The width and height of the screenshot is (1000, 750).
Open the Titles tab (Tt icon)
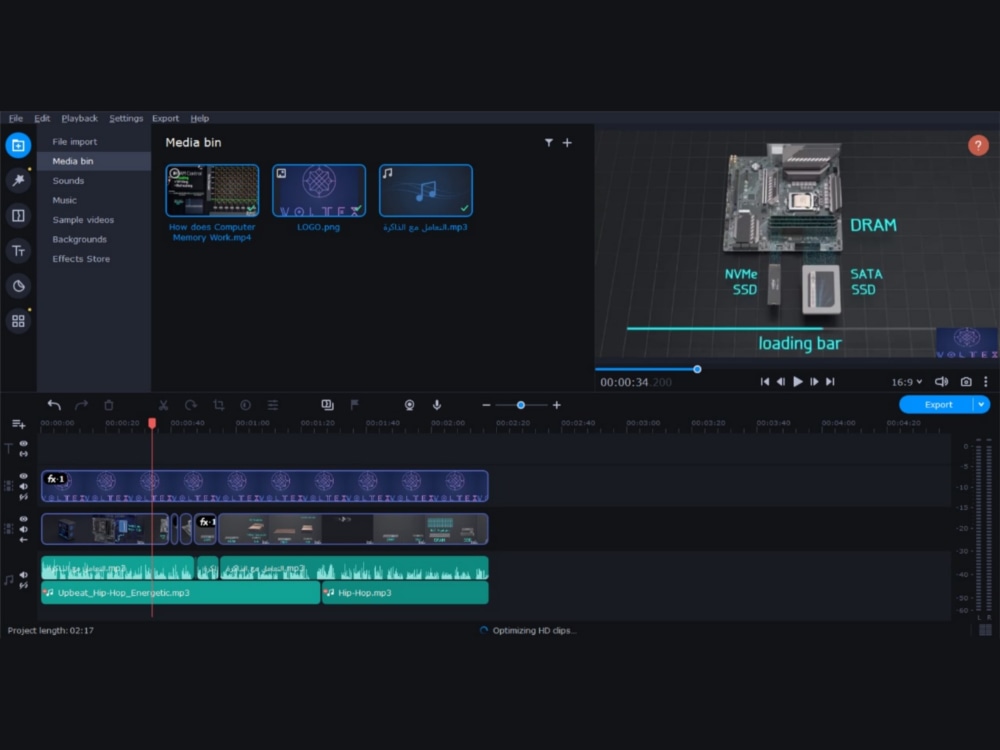click(x=18, y=251)
